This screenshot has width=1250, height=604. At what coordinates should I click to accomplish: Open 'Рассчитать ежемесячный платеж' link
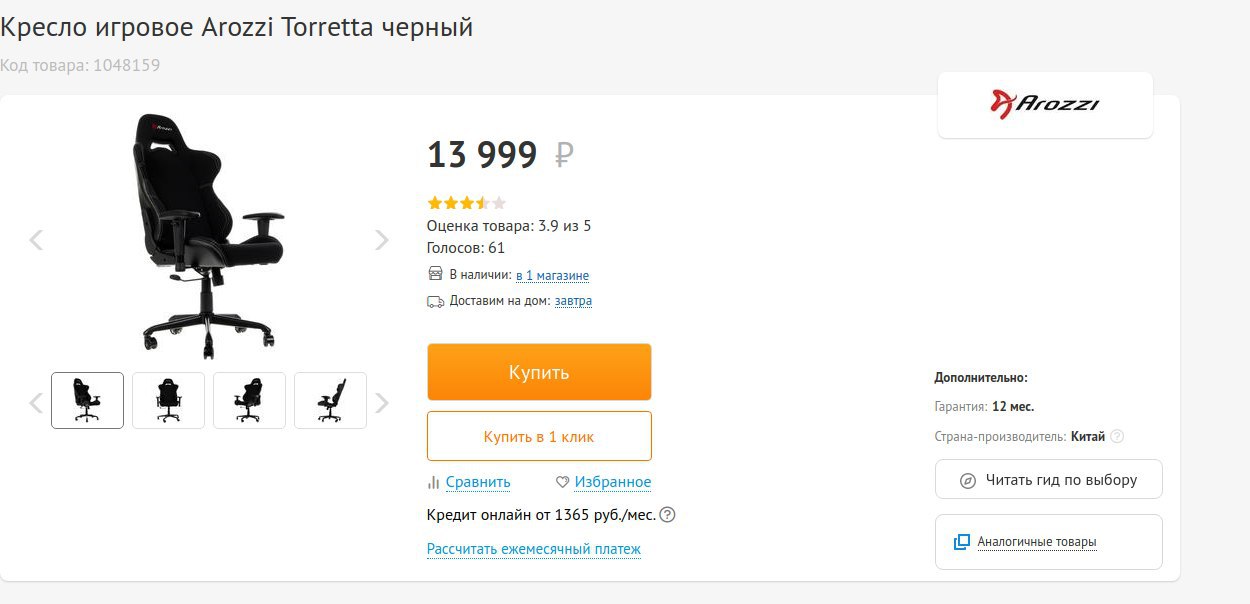[533, 549]
